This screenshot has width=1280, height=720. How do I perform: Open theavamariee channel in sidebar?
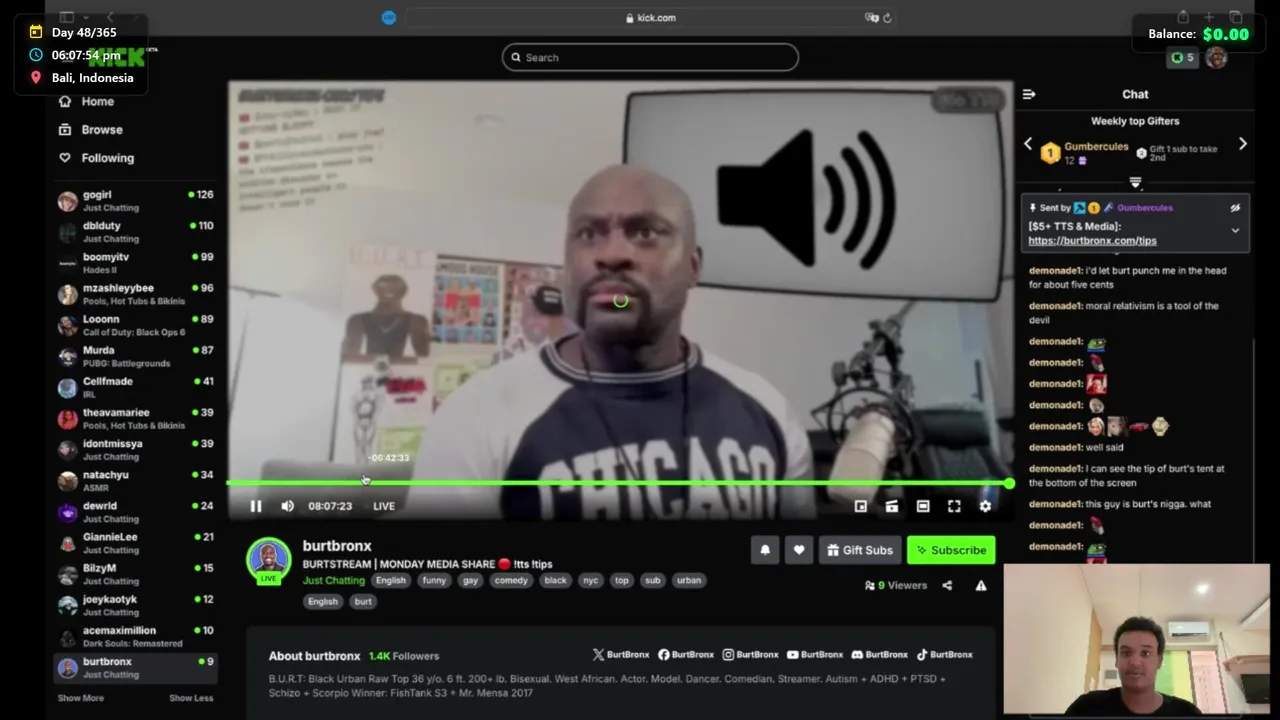tap(135, 418)
